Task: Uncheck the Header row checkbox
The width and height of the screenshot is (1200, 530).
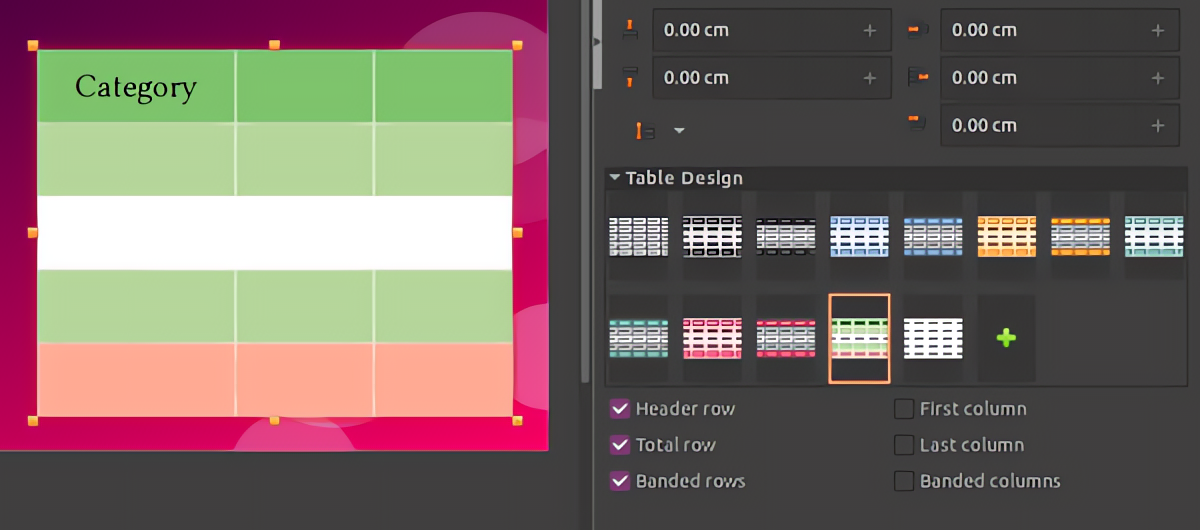Action: [620, 409]
